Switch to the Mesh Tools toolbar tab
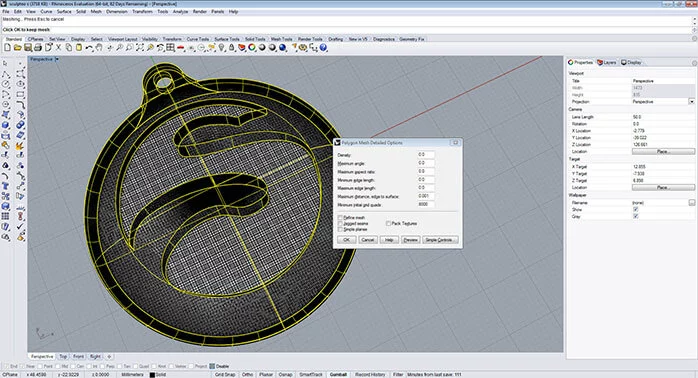The image size is (698, 378). pyautogui.click(x=281, y=39)
